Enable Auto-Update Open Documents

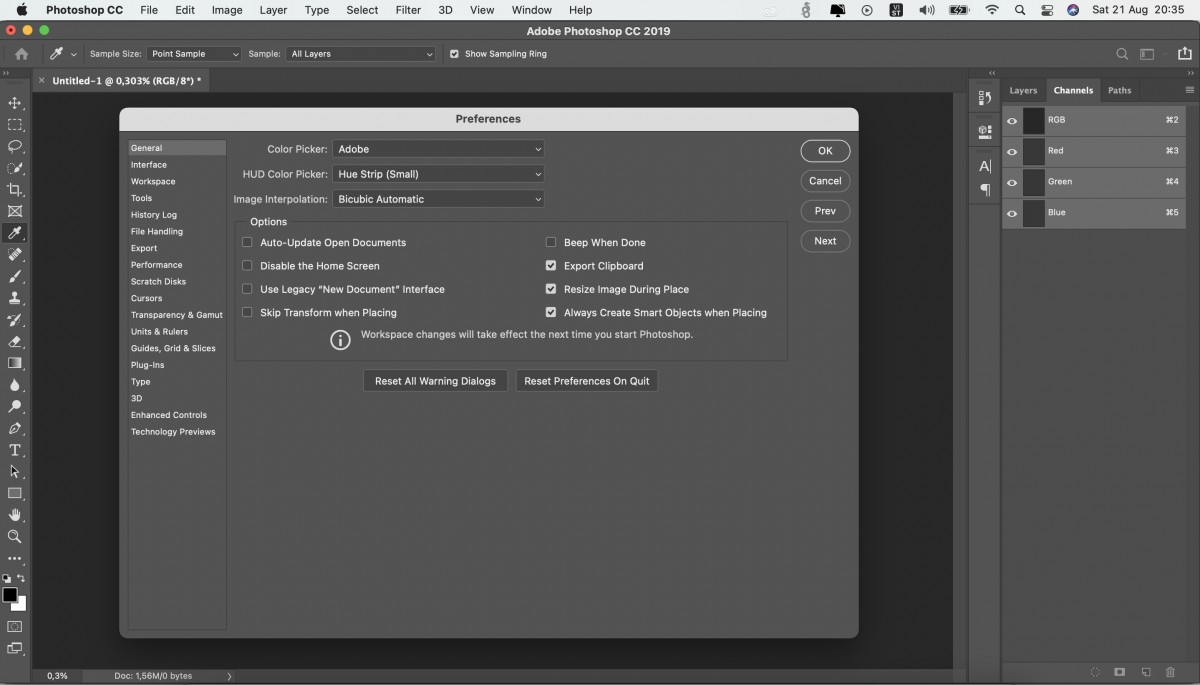click(x=247, y=242)
